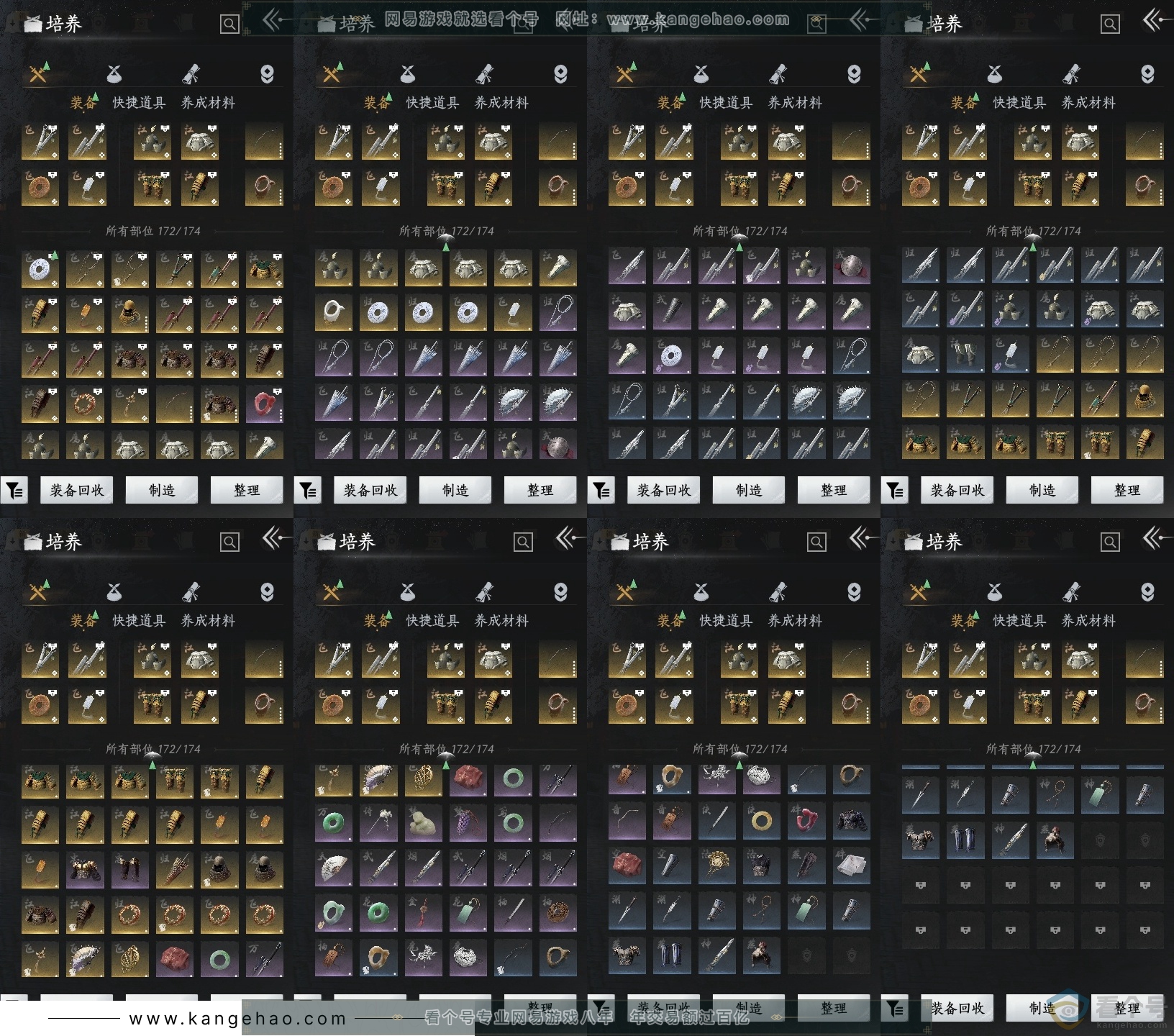This screenshot has width=1174, height=1036.
Task: Switch to the 快捷道具 tab in the third bottom panel
Action: (726, 621)
